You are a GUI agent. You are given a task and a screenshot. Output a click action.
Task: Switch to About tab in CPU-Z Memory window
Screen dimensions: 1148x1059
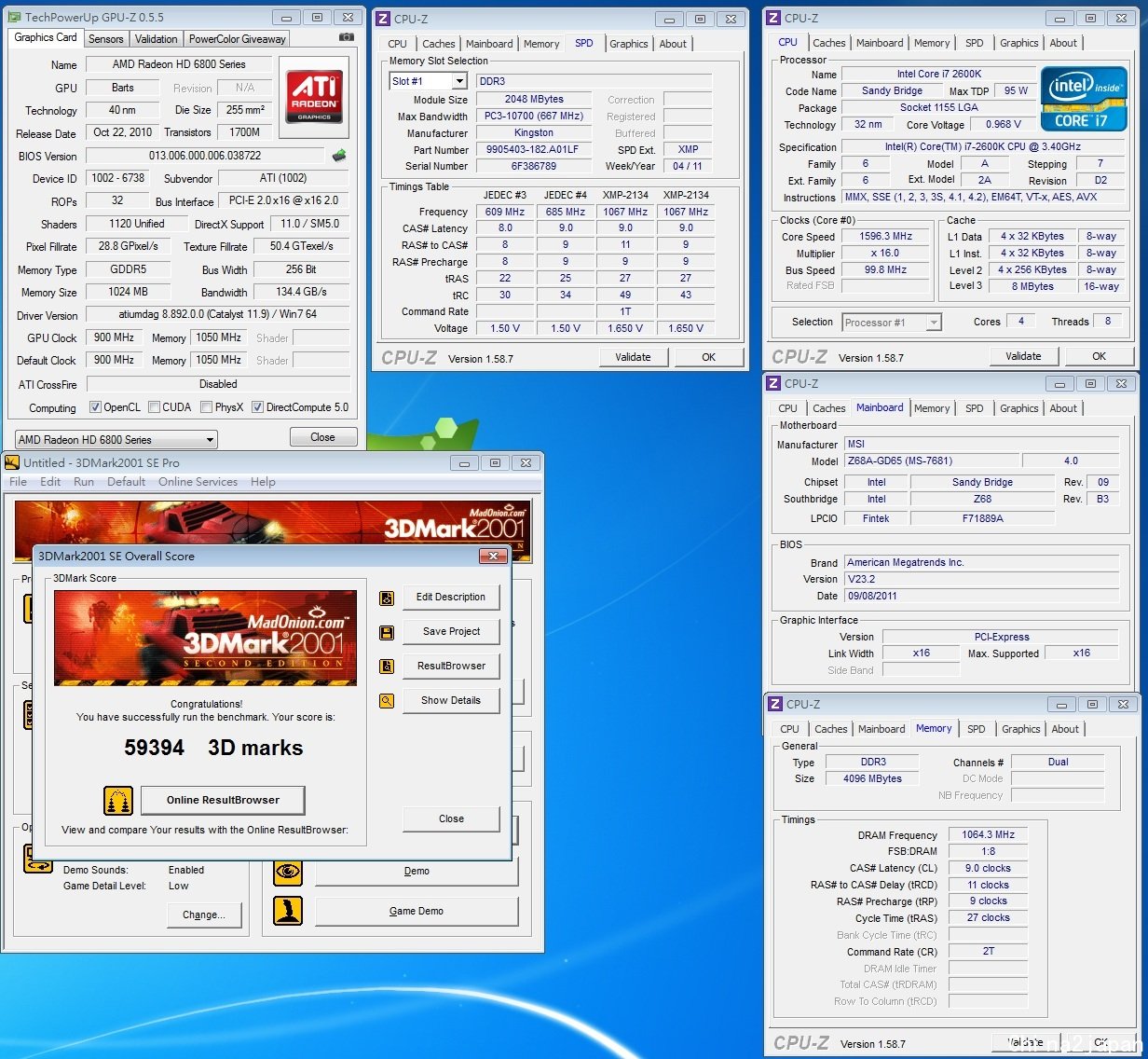pos(1065,729)
